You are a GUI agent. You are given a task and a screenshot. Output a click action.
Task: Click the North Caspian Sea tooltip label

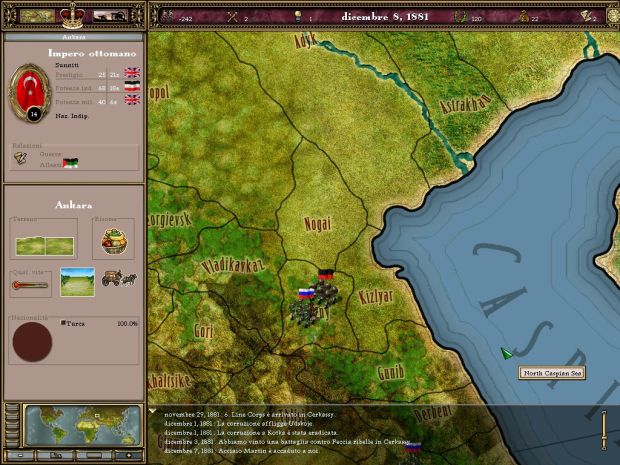[552, 373]
